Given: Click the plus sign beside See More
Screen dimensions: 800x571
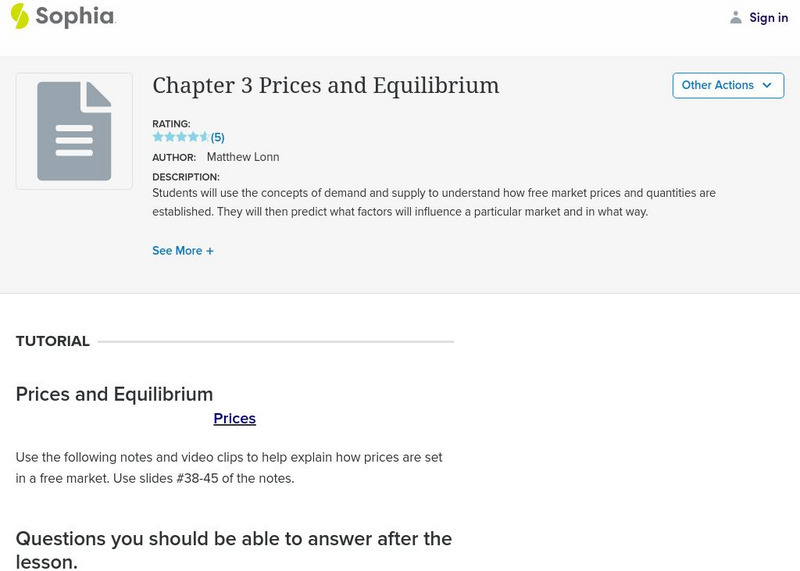Looking at the screenshot, I should click(210, 251).
